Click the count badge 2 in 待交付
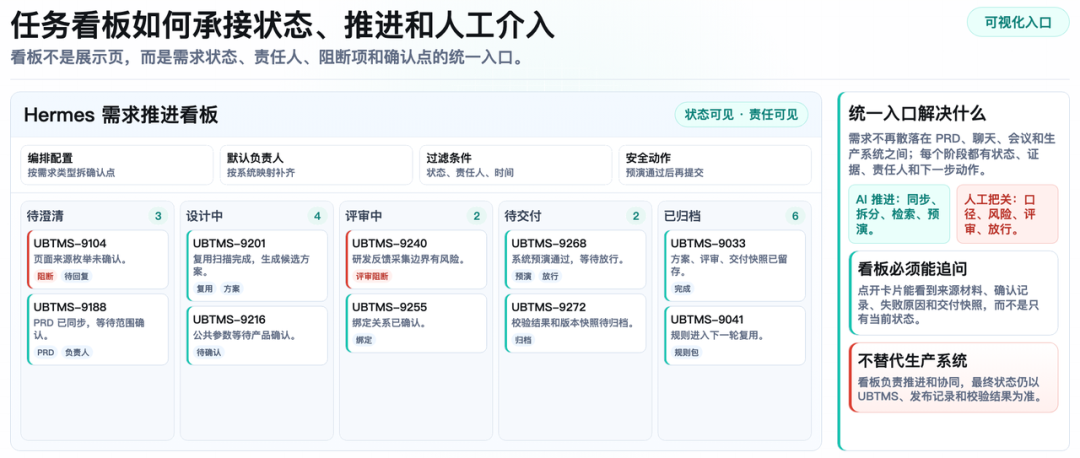The width and height of the screenshot is (1080, 458). [636, 216]
